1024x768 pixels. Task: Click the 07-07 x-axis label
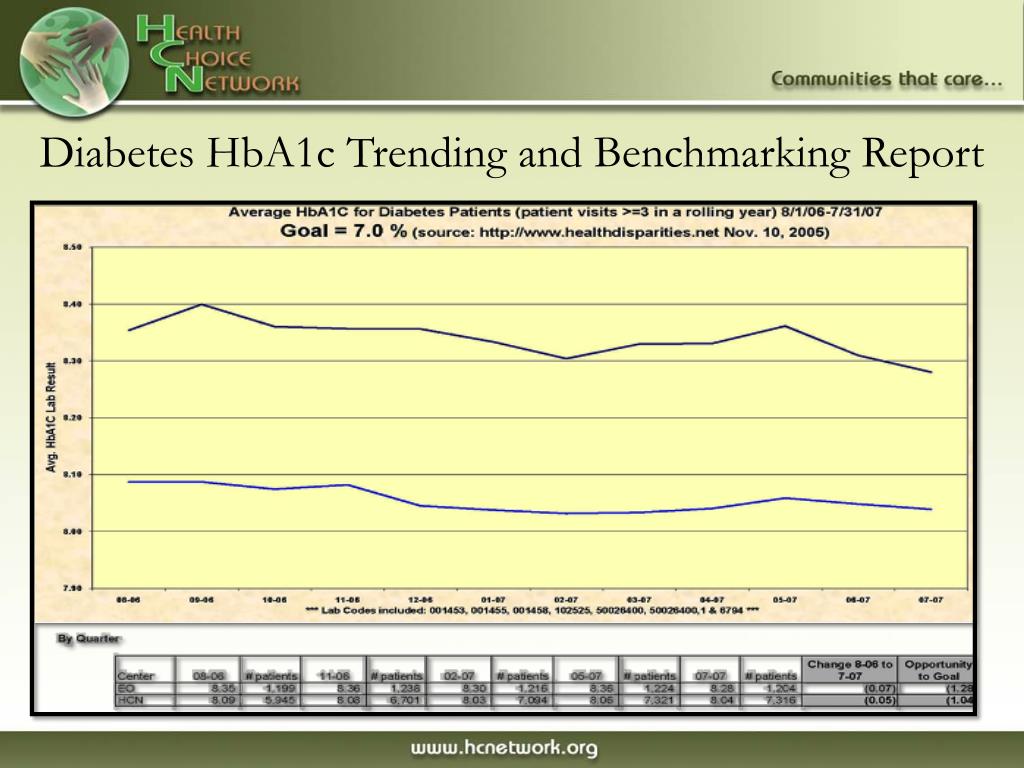(x=931, y=599)
